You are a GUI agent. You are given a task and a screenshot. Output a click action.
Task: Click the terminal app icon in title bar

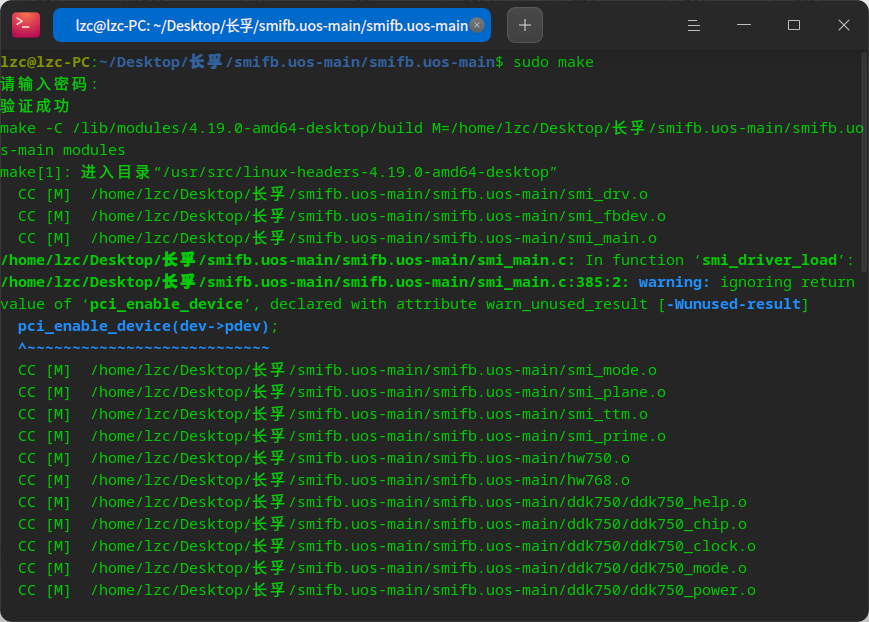26,25
